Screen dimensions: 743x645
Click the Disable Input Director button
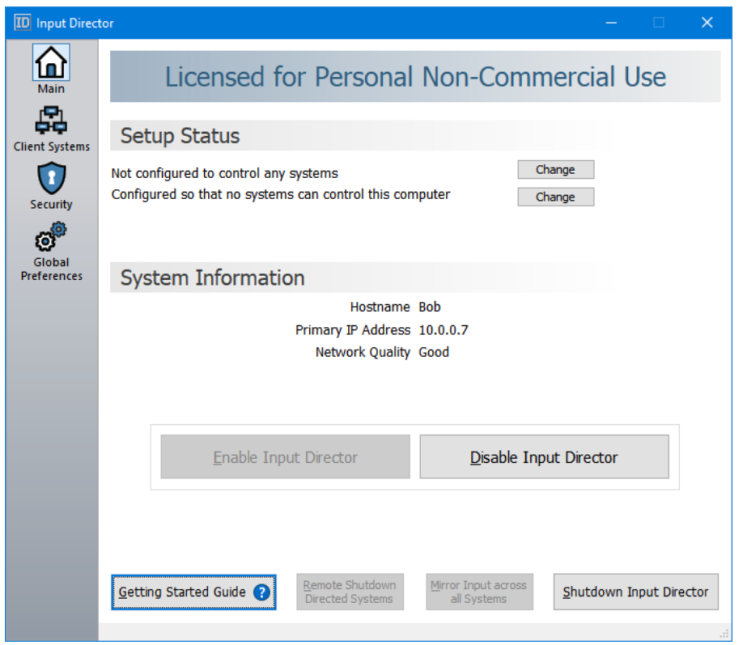[x=544, y=457]
